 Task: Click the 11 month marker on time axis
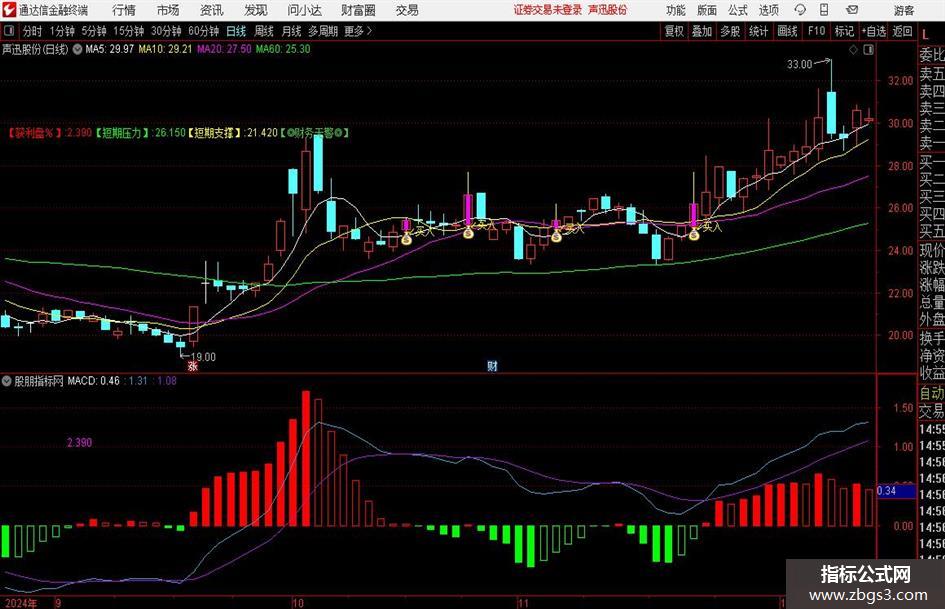(523, 602)
